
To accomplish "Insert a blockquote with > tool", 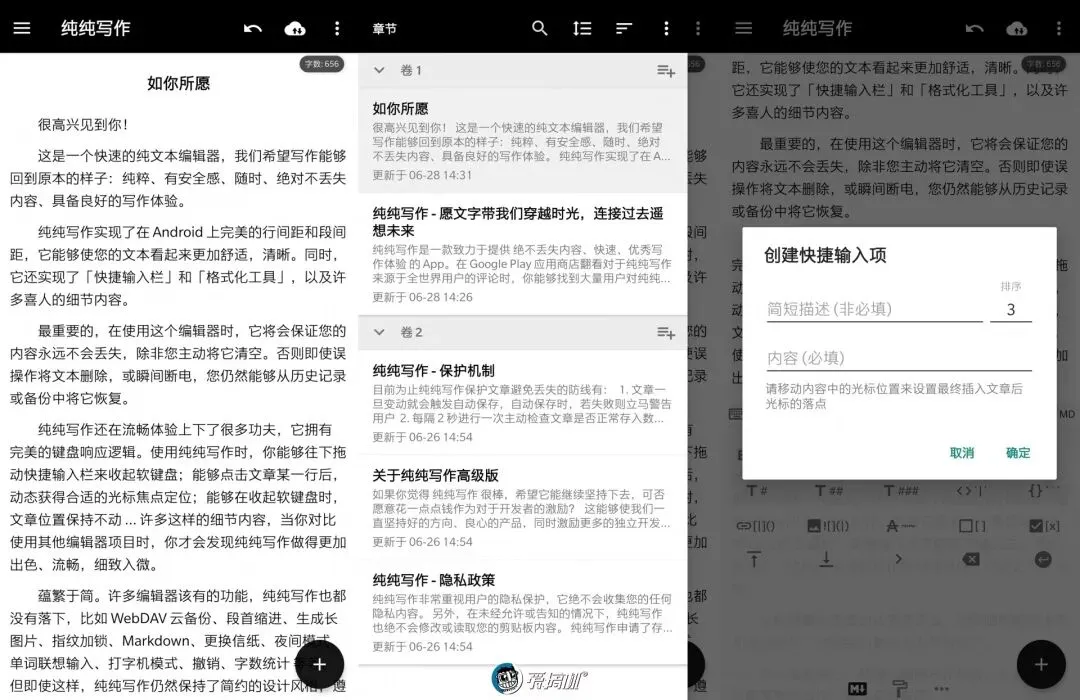I will 898,559.
